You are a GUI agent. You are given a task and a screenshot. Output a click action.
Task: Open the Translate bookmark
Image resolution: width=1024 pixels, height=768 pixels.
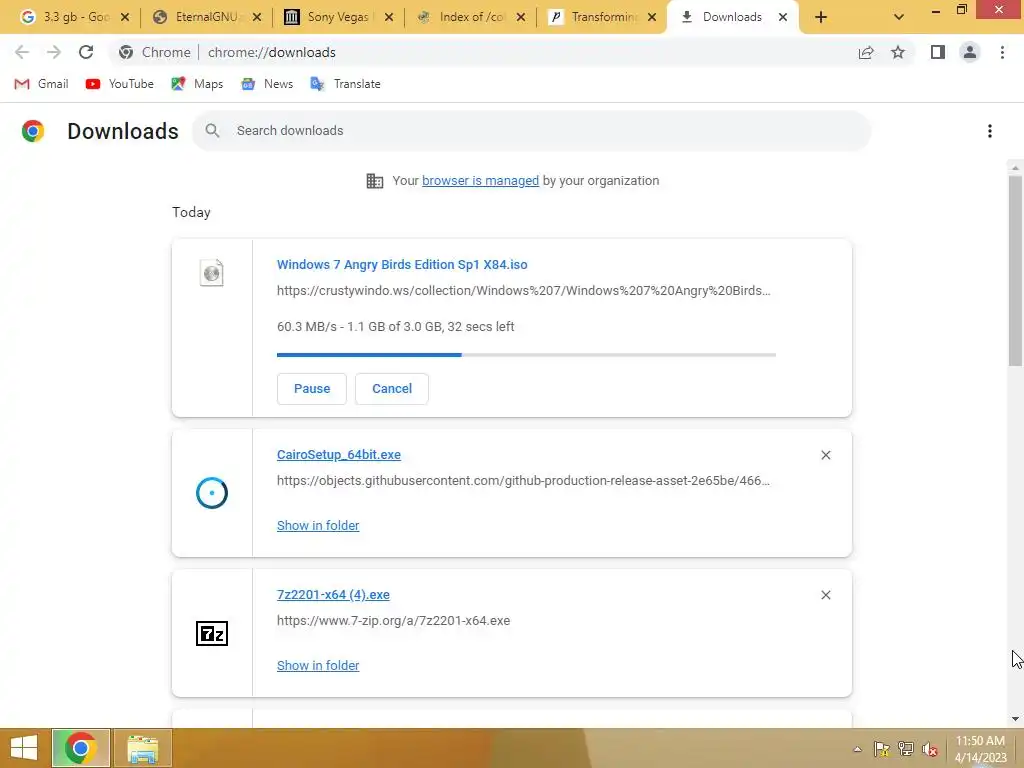(345, 84)
